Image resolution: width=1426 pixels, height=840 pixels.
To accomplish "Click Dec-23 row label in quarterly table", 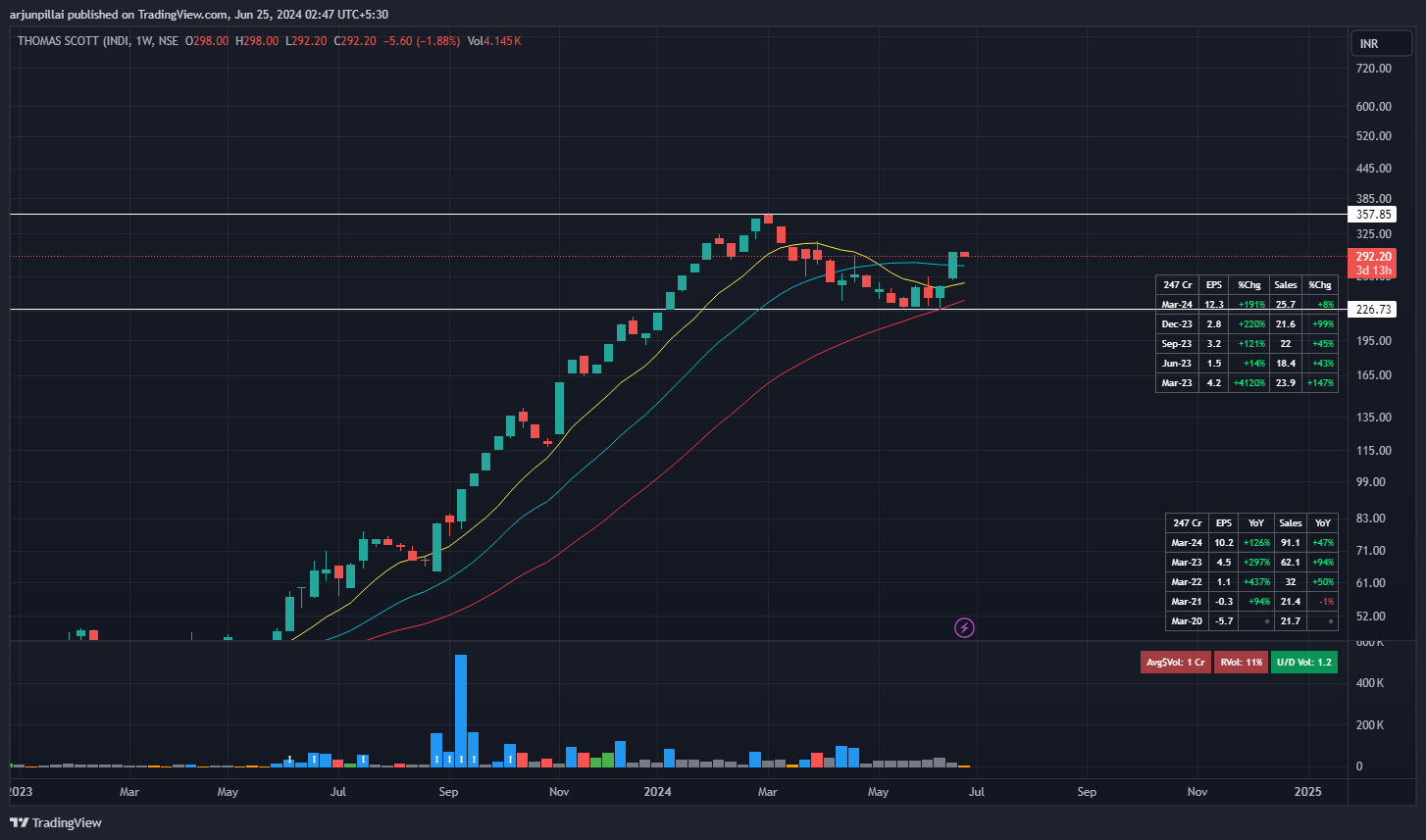I will [x=1178, y=323].
